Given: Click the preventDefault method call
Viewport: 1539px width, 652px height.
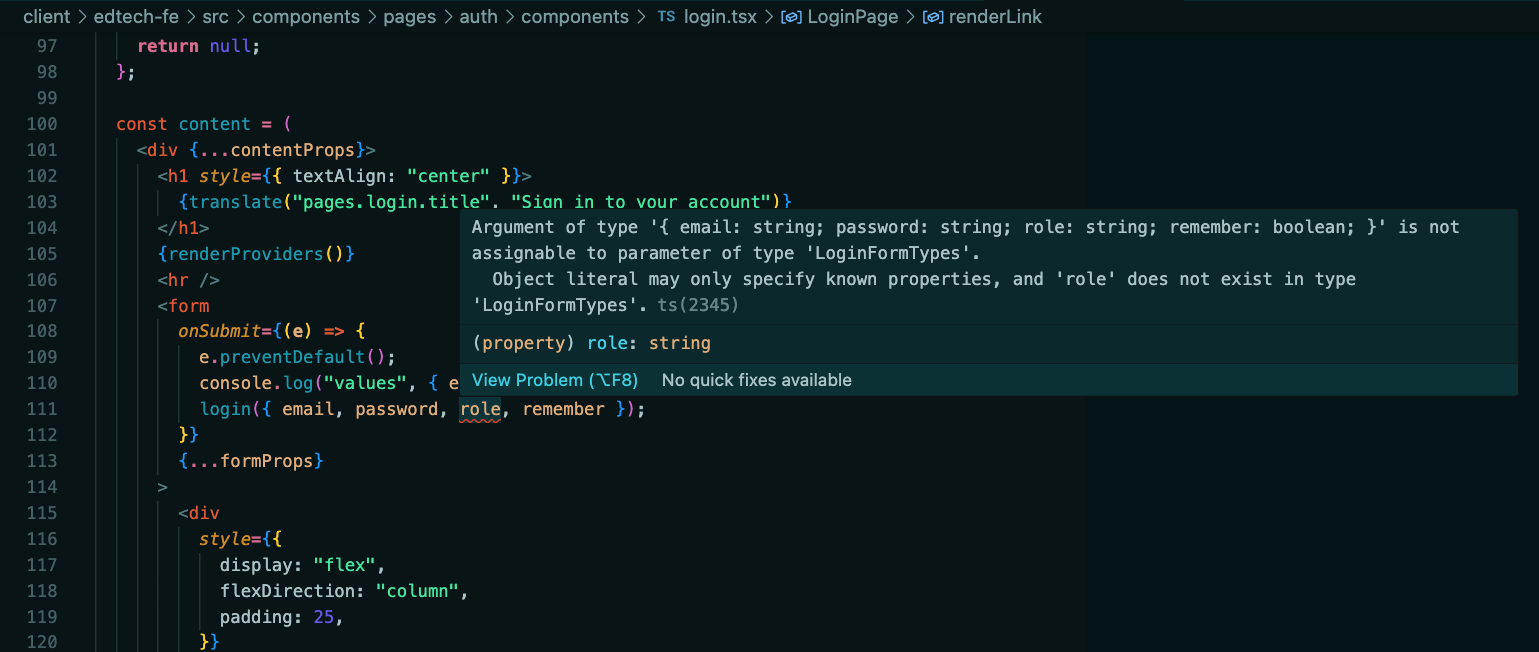Looking at the screenshot, I should 291,357.
